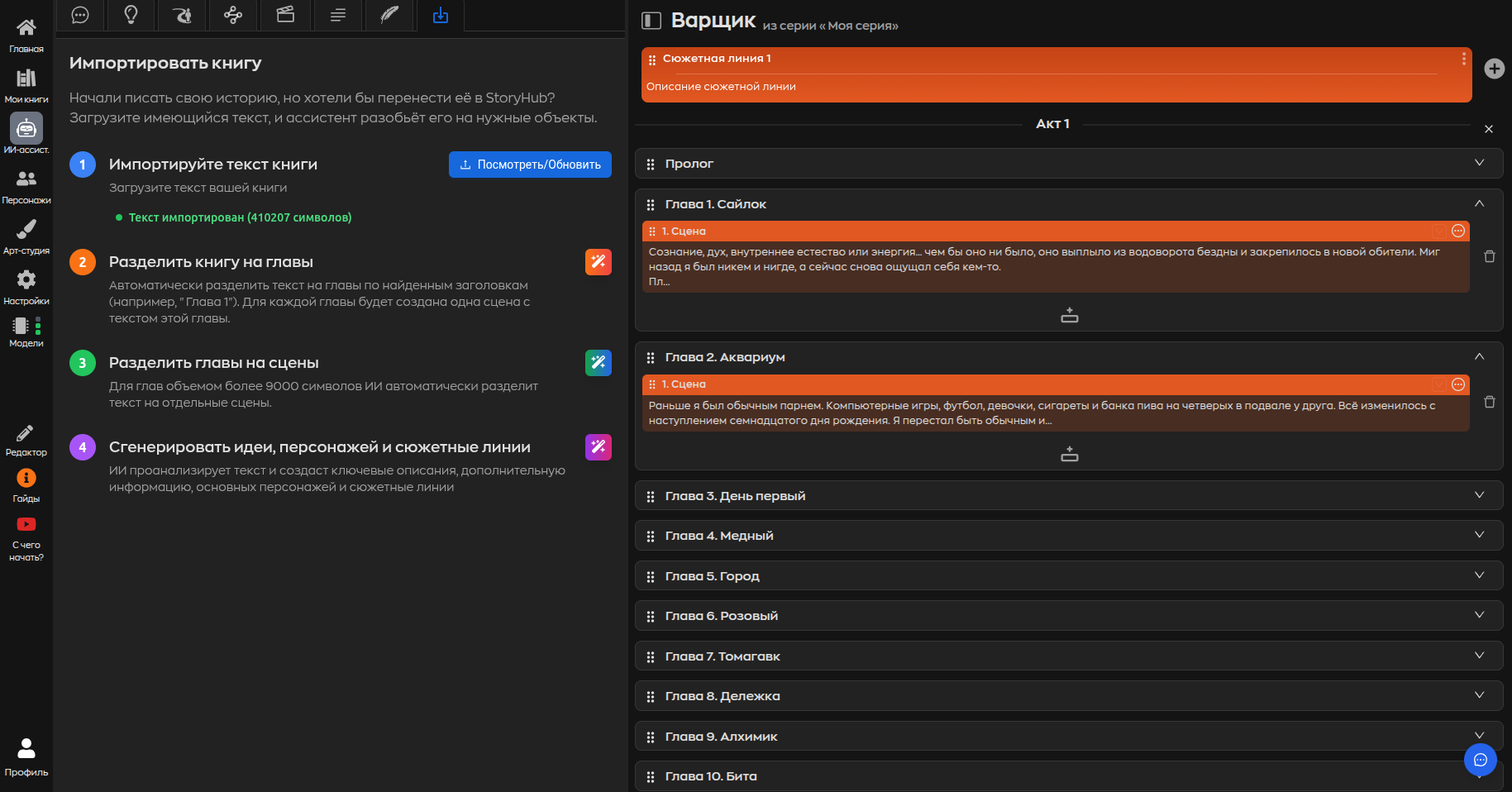Image resolution: width=1512 pixels, height=792 pixels.
Task: Click the orange split-into-chapters magic wand
Action: [x=598, y=262]
